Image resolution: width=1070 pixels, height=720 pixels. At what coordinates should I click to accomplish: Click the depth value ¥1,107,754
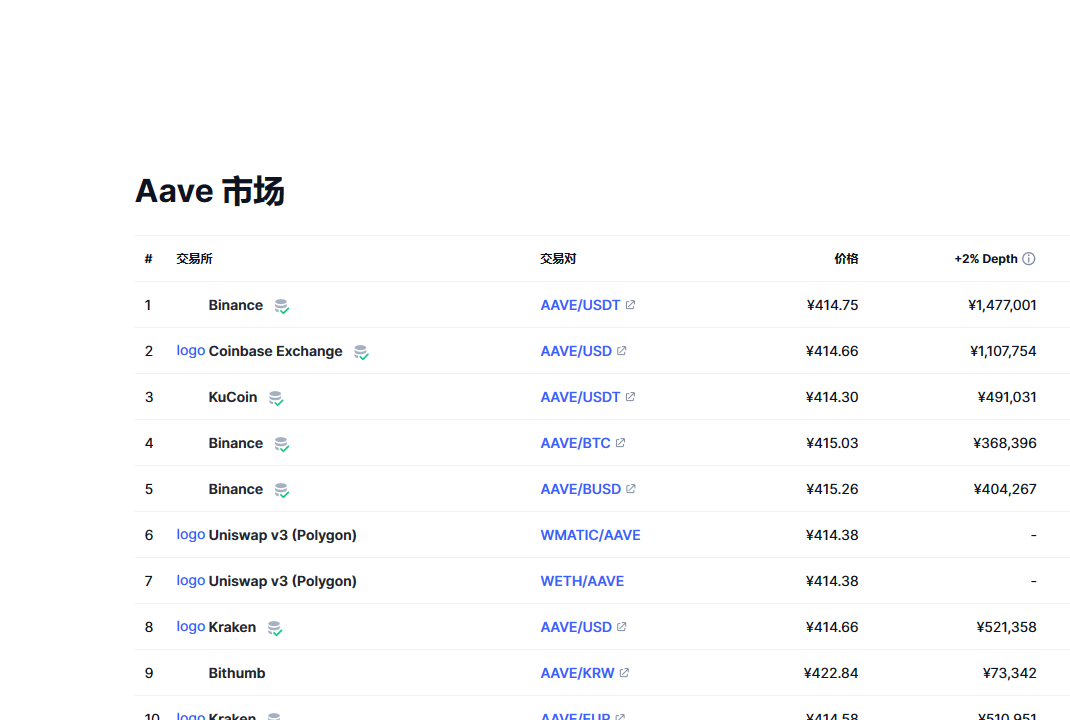[x=1003, y=351]
